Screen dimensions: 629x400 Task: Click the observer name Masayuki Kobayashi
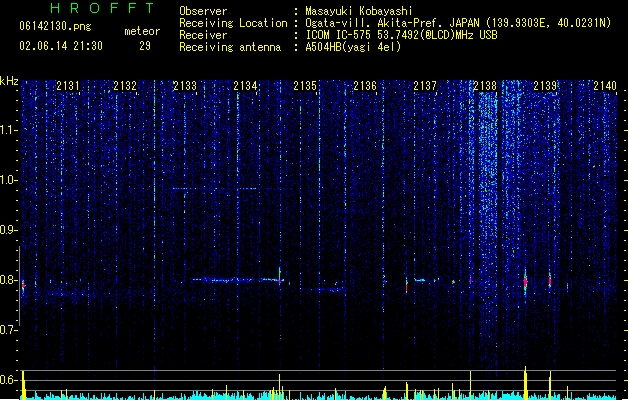(359, 11)
